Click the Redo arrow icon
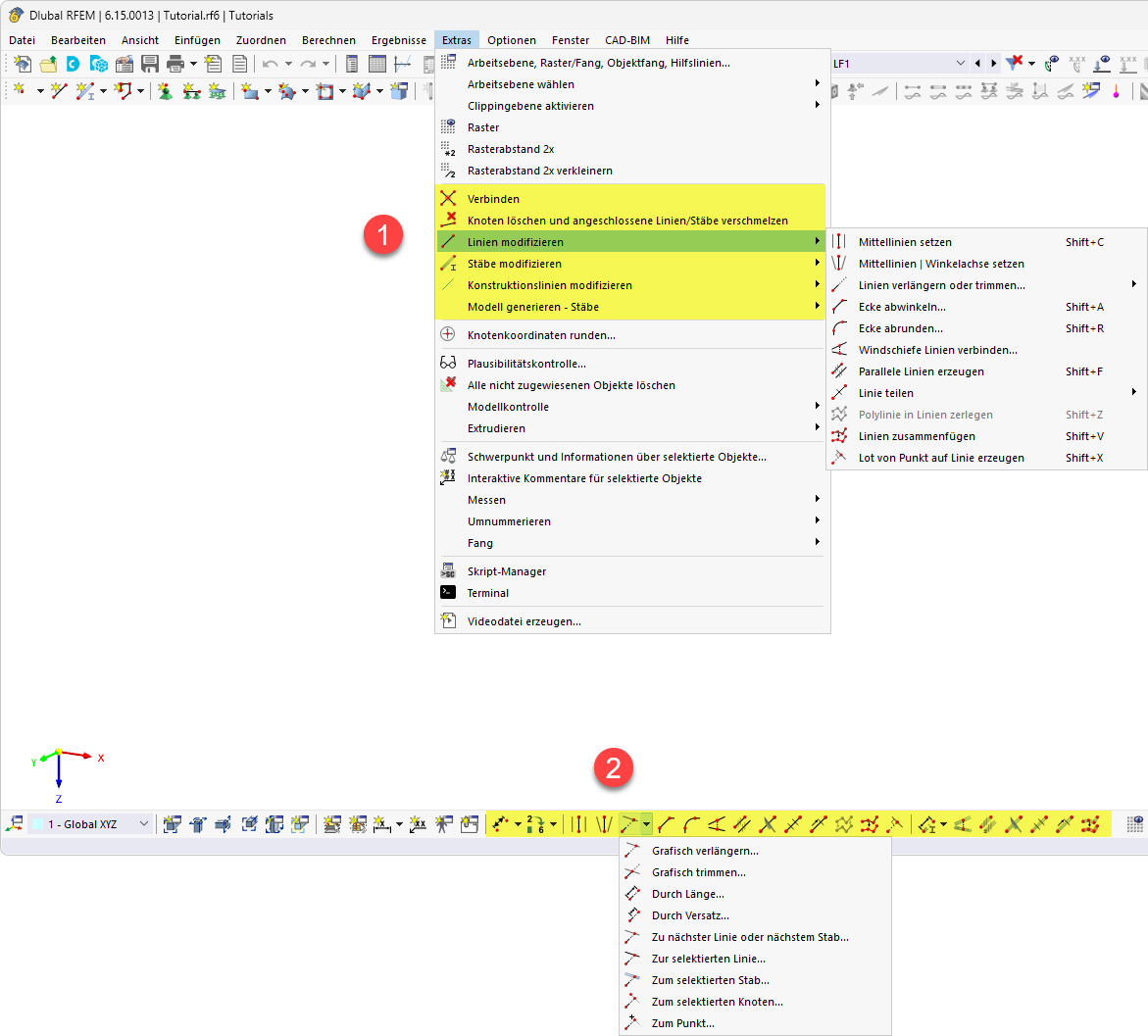 click(308, 65)
